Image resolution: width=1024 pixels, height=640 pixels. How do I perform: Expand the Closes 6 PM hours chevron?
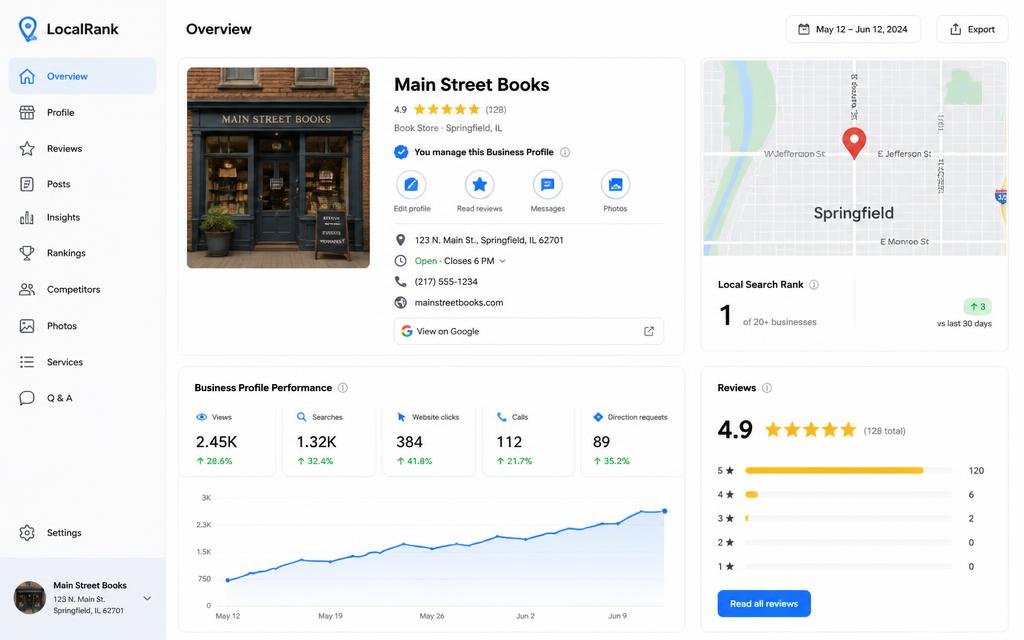[502, 261]
